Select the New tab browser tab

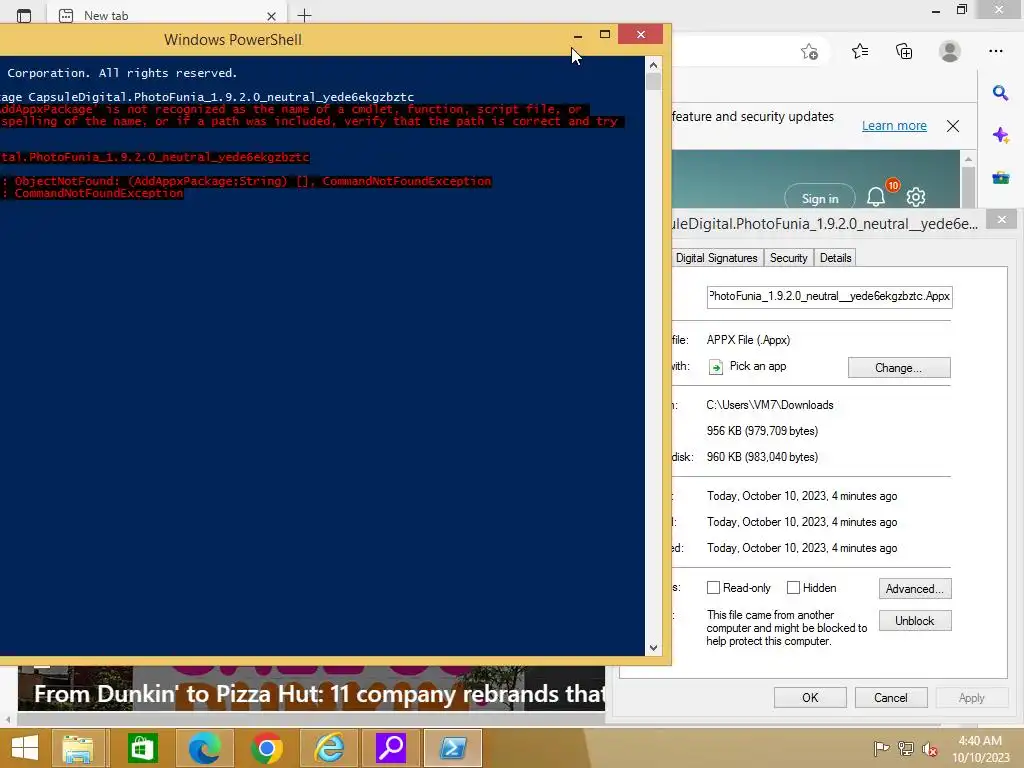[167, 16]
